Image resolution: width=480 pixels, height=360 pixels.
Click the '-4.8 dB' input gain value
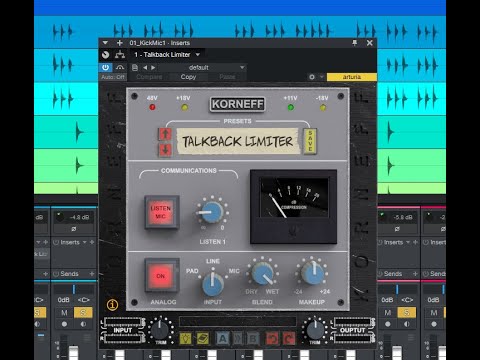pyautogui.click(x=79, y=217)
